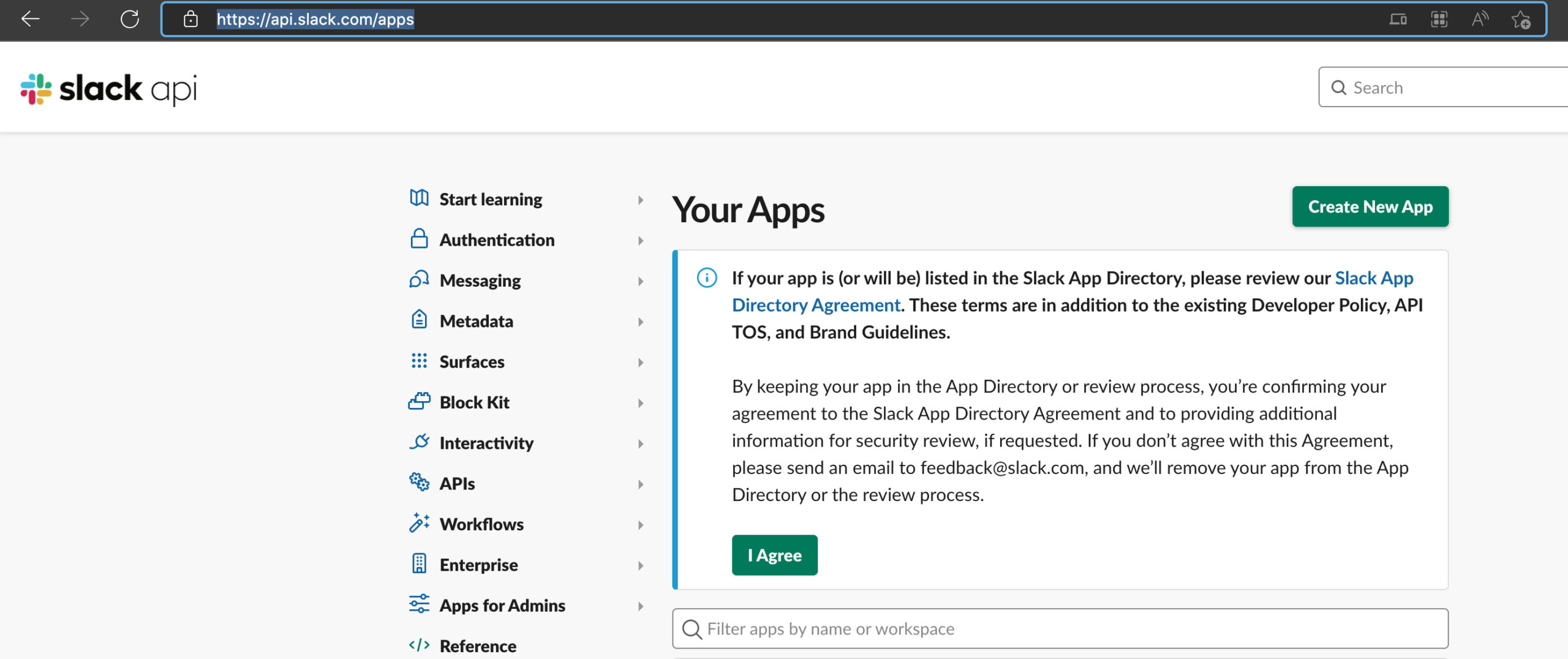Open the Interactivity menu item

pyautogui.click(x=486, y=443)
